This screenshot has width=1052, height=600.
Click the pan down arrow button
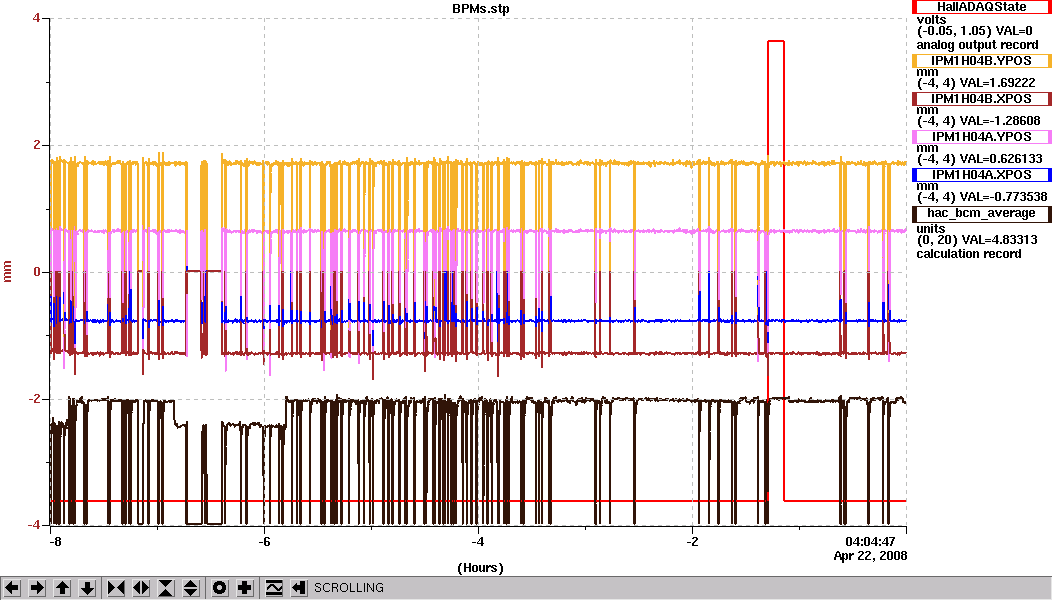87,588
